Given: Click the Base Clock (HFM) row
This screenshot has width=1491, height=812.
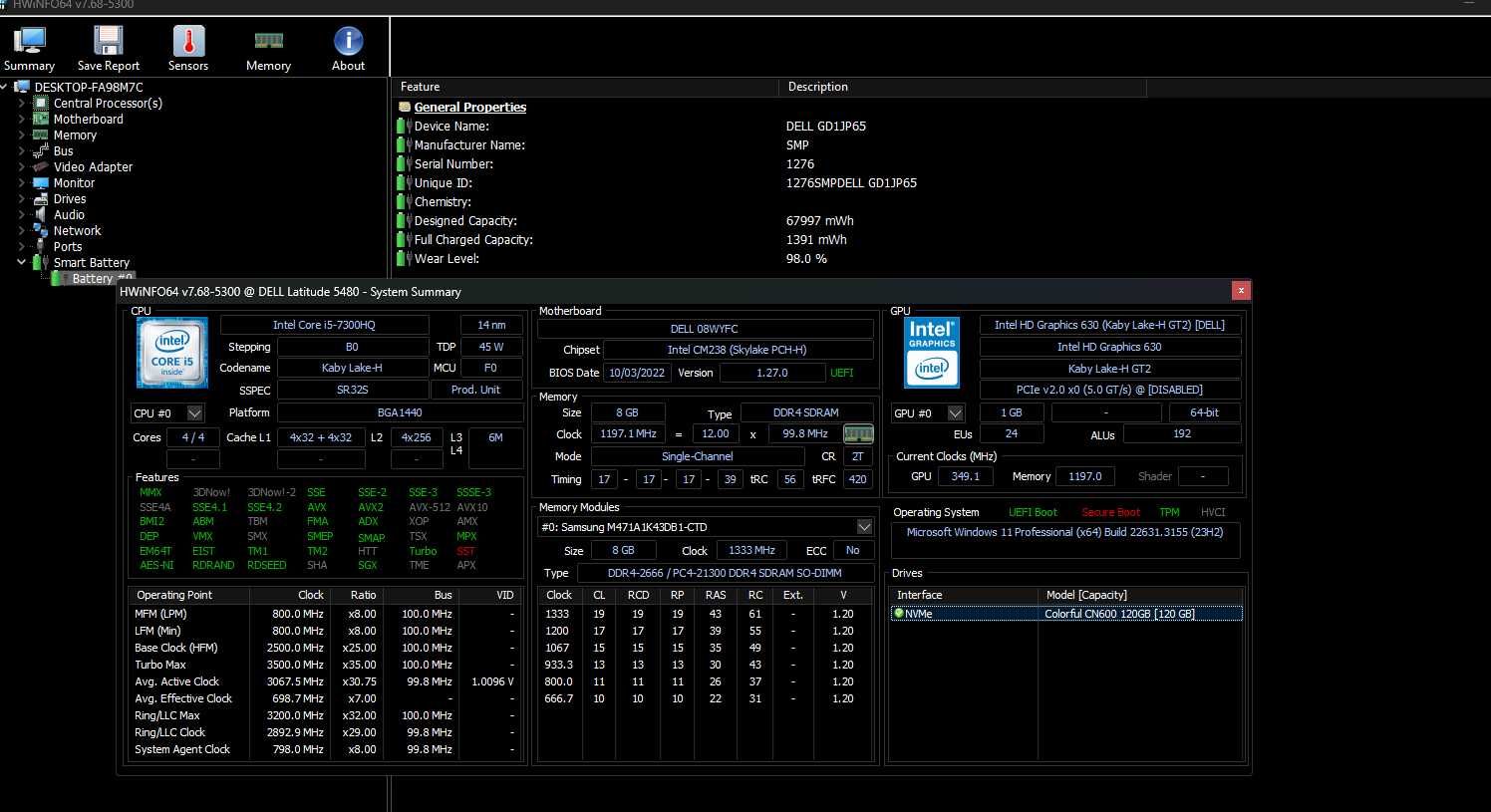Looking at the screenshot, I should (x=323, y=648).
